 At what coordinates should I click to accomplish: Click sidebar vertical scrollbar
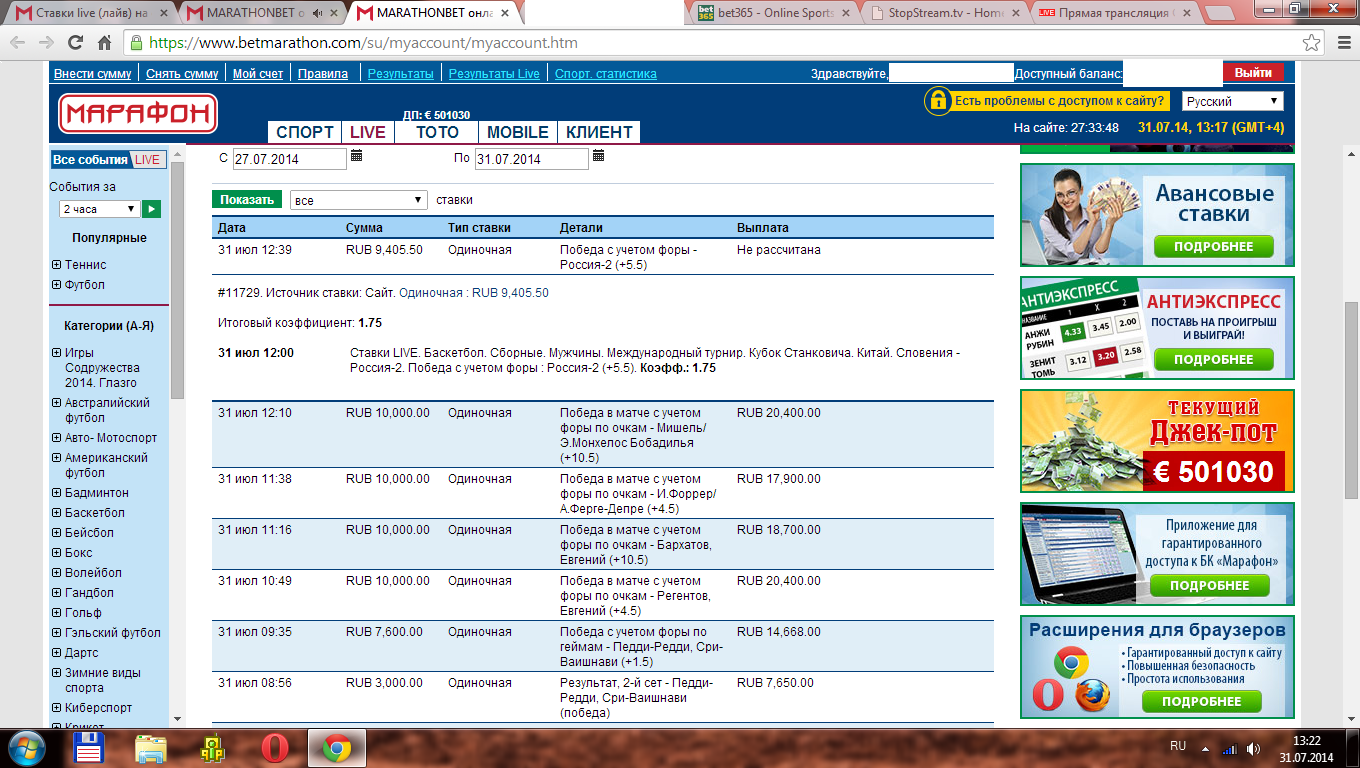tap(178, 280)
